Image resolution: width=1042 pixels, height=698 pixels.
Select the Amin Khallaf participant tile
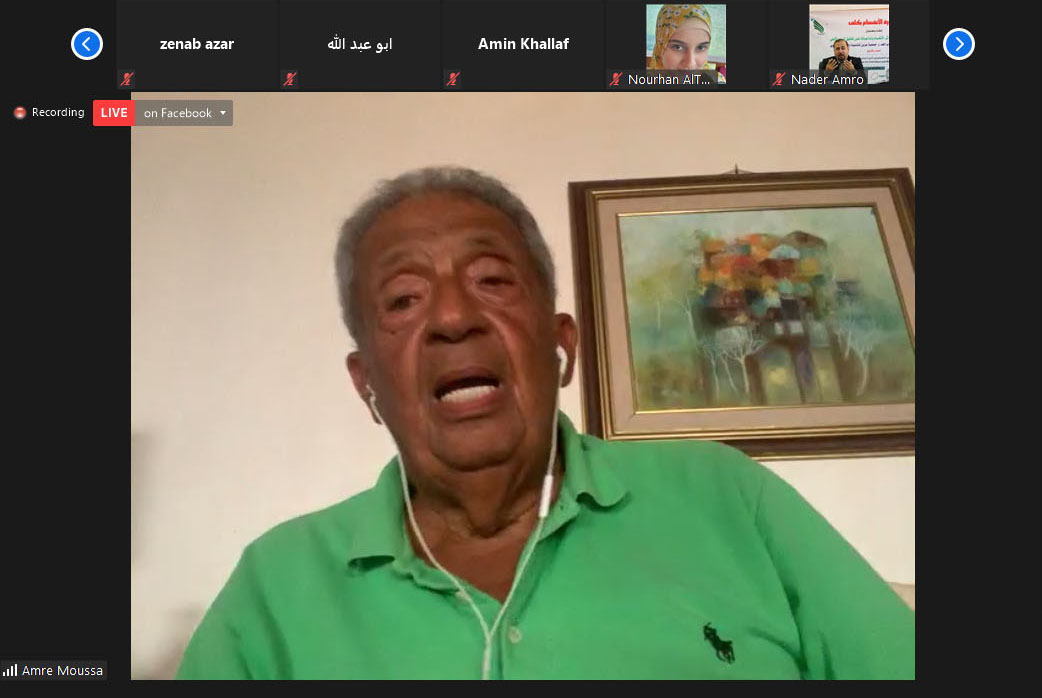coord(523,44)
